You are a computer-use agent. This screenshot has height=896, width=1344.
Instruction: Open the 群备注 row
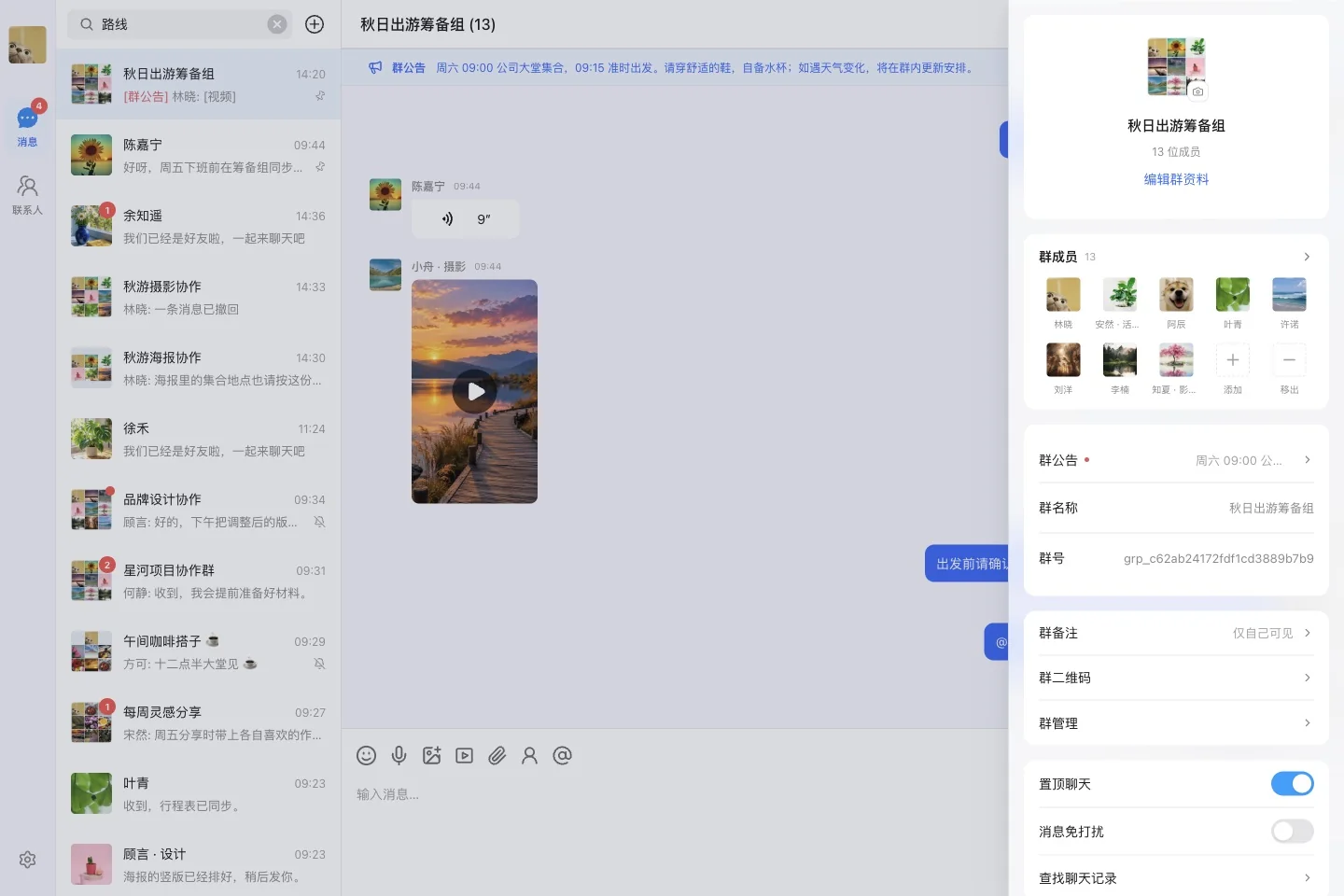tap(1176, 633)
